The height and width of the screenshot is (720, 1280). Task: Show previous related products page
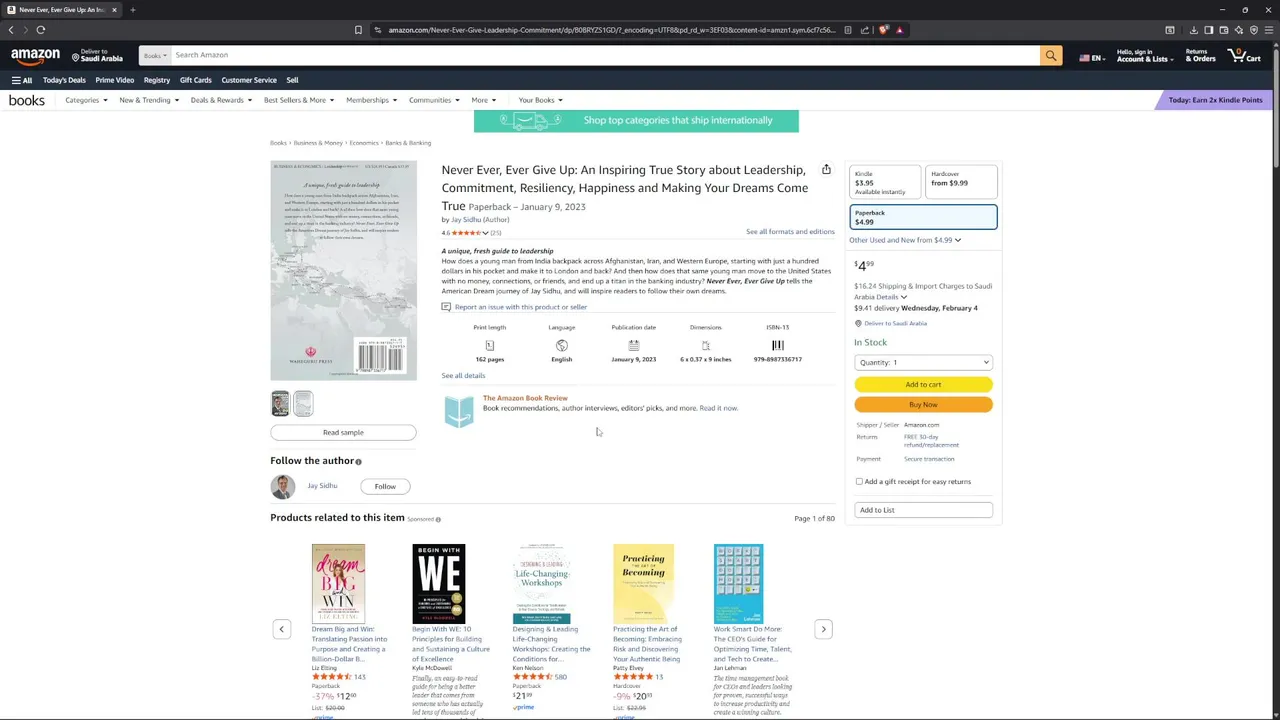(281, 629)
